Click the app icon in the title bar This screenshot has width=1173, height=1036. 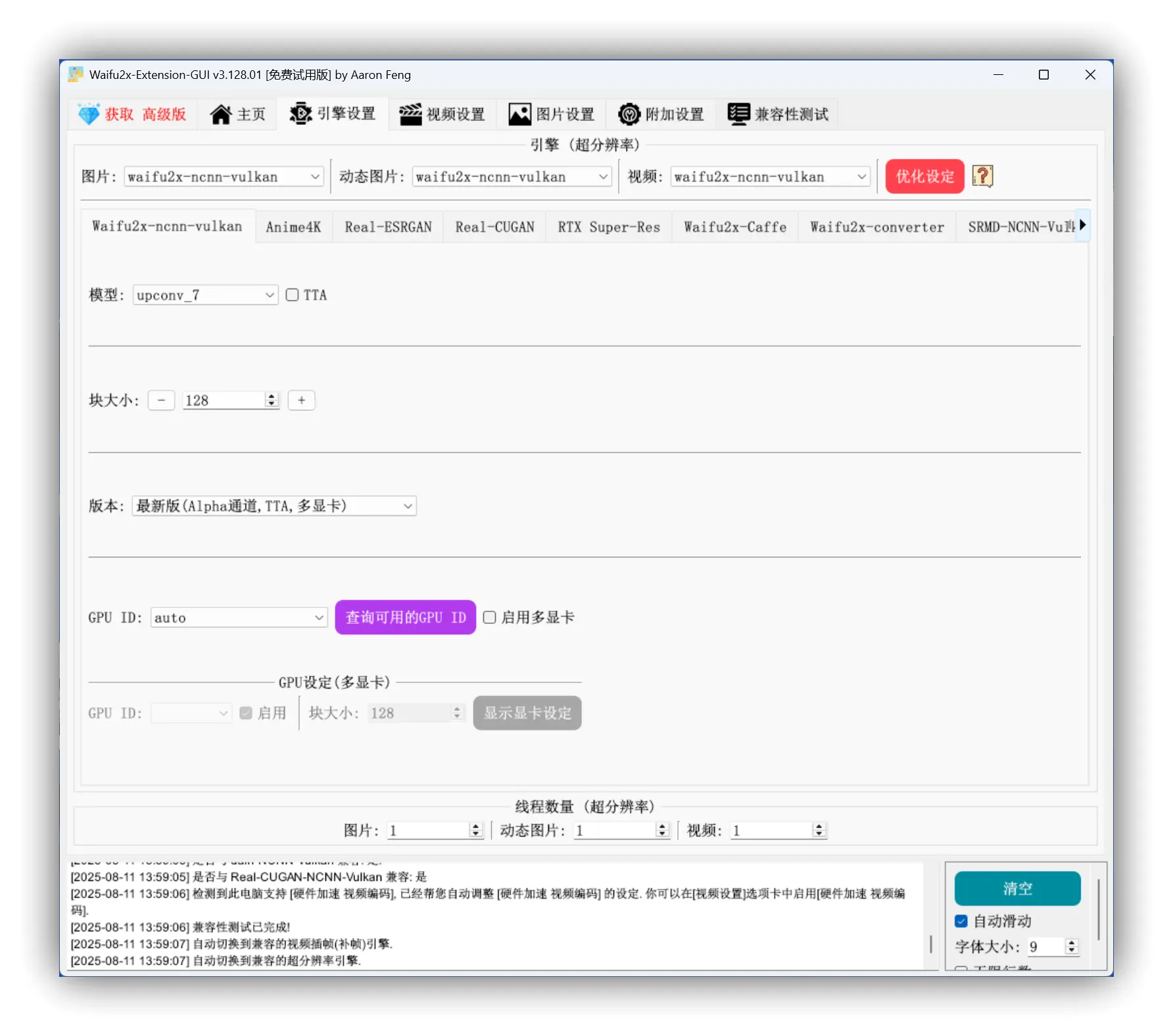point(76,74)
